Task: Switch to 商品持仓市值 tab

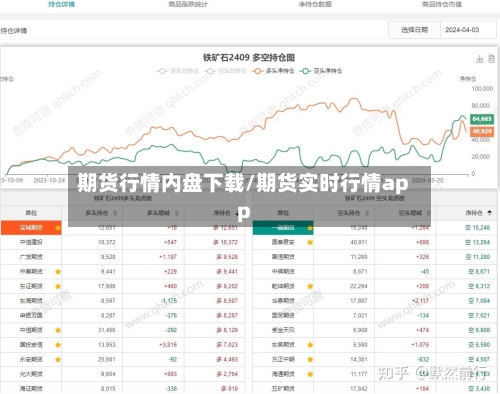Action: tap(442, 4)
